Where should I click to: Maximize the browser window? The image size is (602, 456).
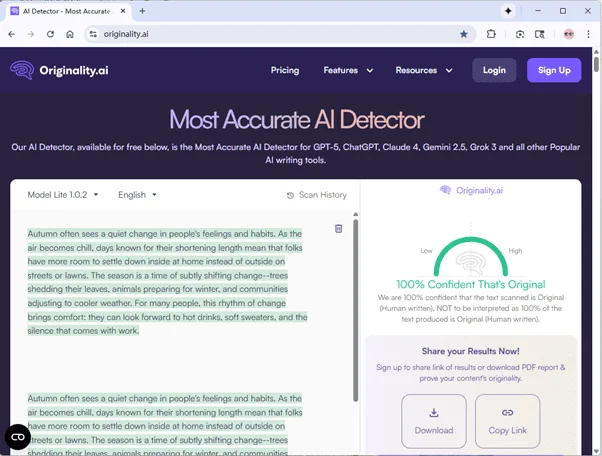[563, 11]
